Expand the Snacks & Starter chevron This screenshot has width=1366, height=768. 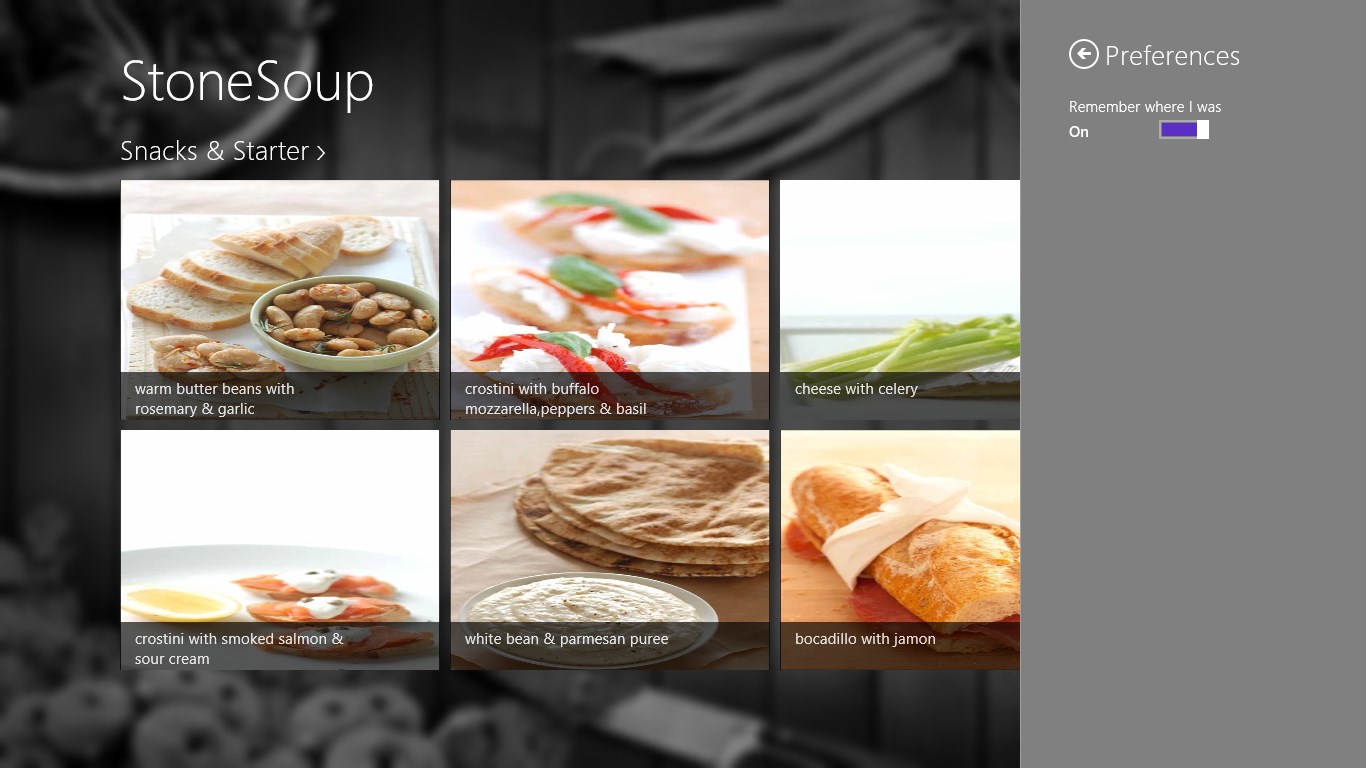(321, 153)
